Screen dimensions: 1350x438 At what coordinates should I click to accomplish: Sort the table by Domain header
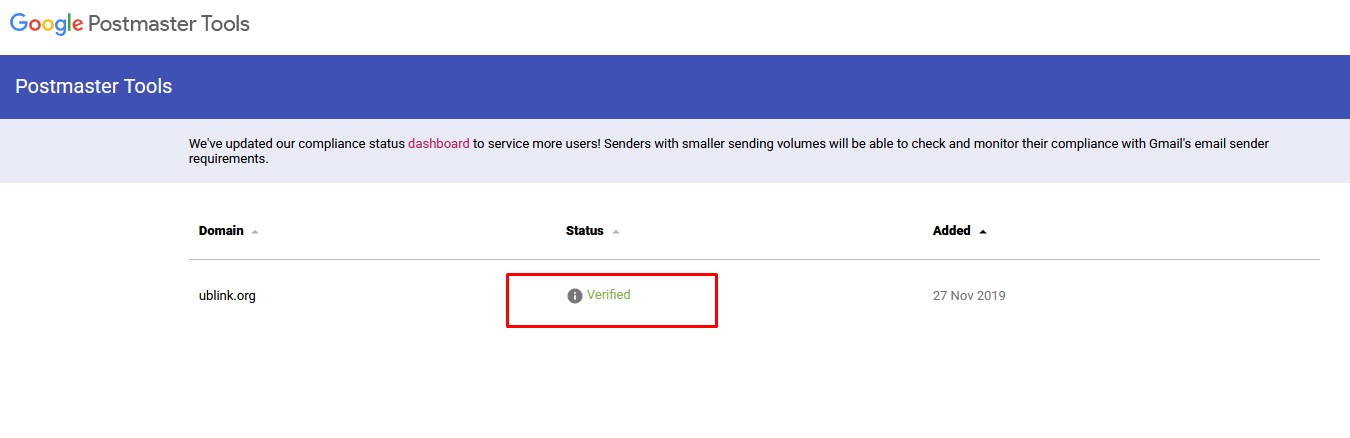tap(221, 231)
